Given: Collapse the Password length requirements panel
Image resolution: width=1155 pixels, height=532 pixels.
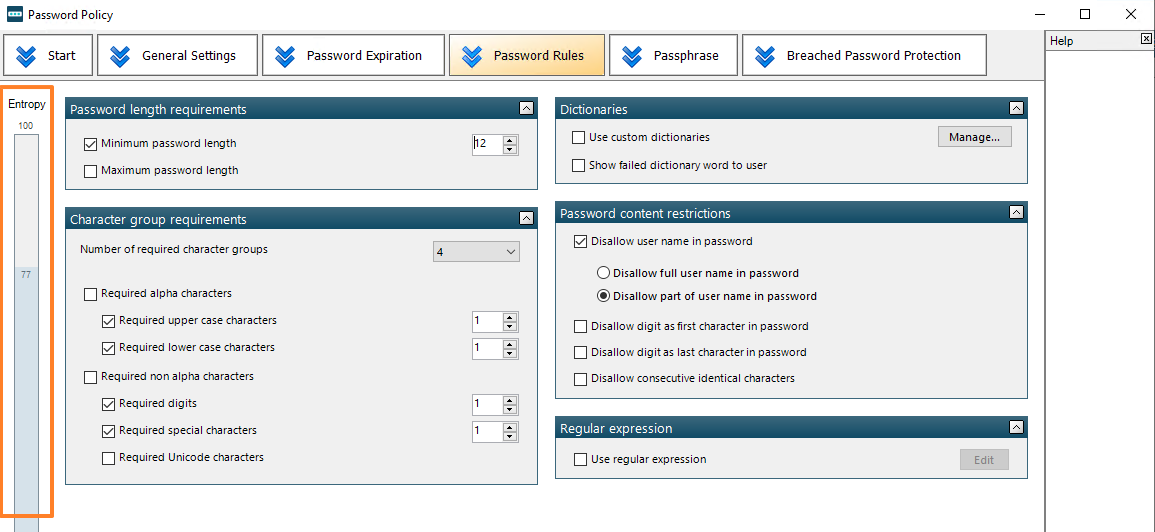Looking at the screenshot, I should point(526,109).
